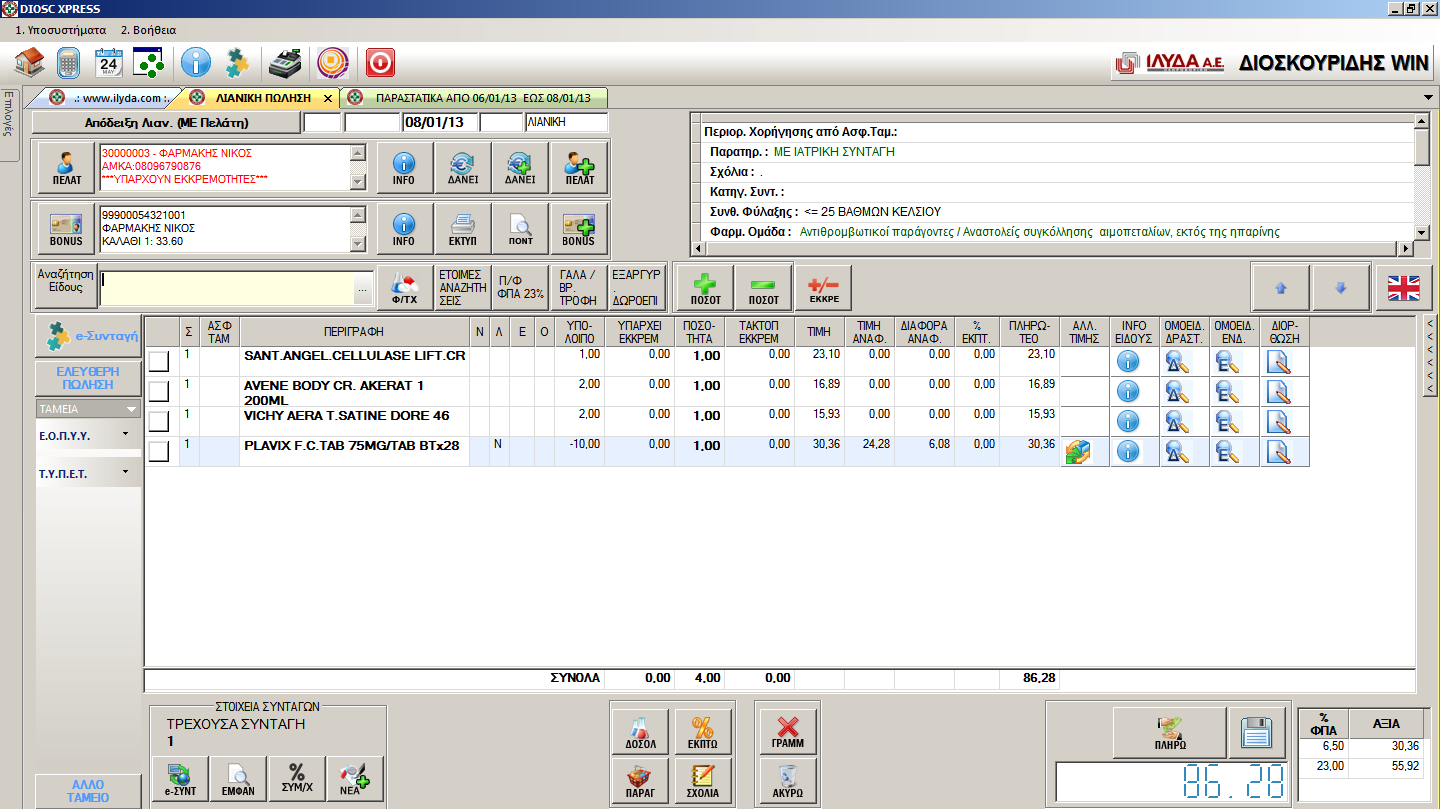Tick checkbox for SANT.ANGEL.CELLULASE row

tap(159, 362)
